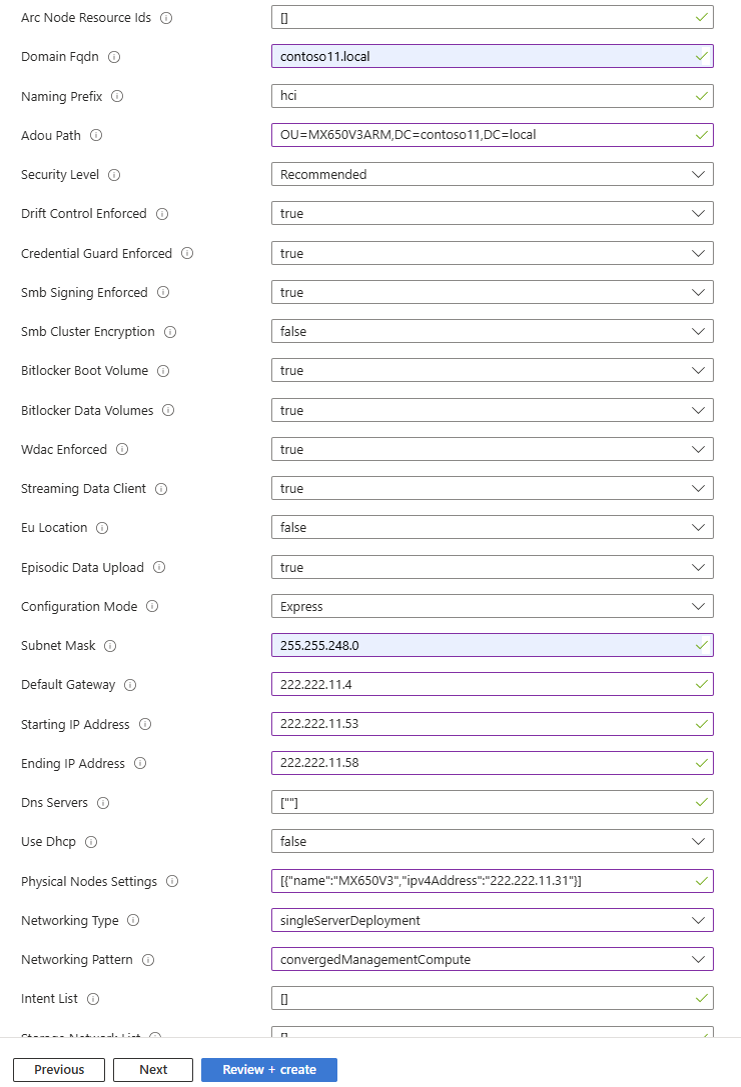Click info icon next to Smb Cluster Encryption
Viewport: 741px width, 1087px height.
170,332
